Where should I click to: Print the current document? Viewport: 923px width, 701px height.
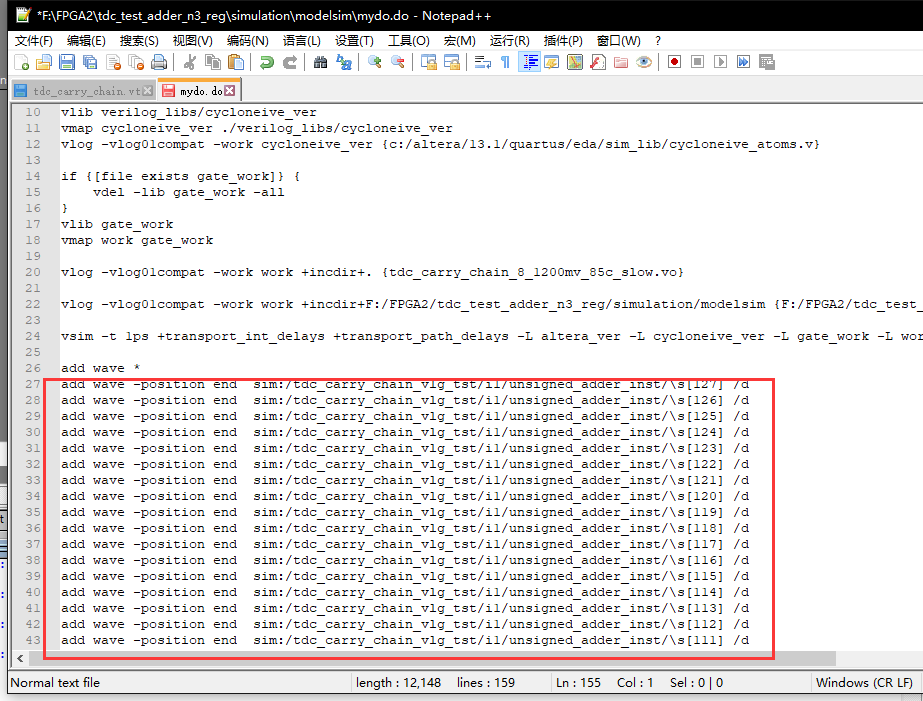tap(158, 62)
